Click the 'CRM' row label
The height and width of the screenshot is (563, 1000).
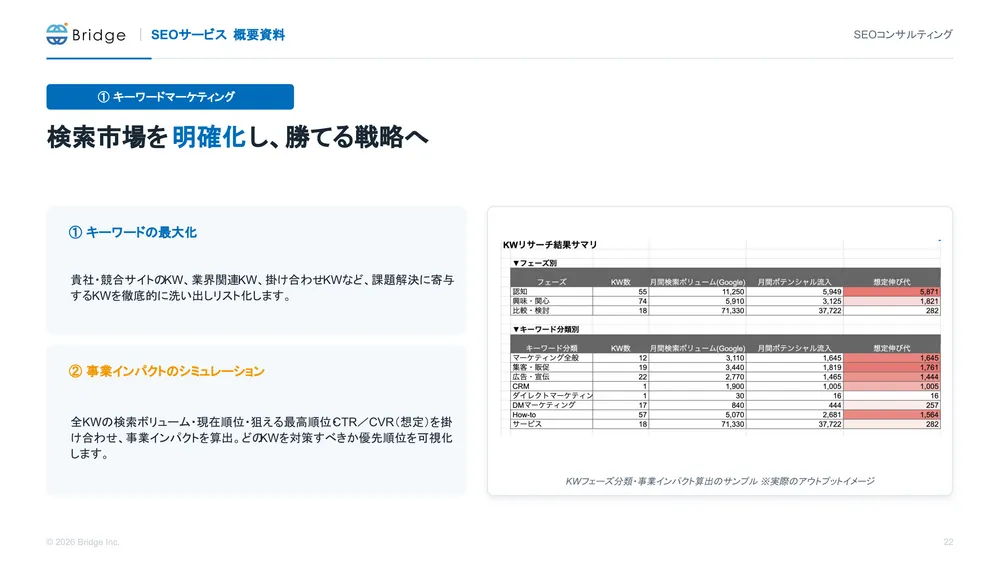tap(520, 386)
